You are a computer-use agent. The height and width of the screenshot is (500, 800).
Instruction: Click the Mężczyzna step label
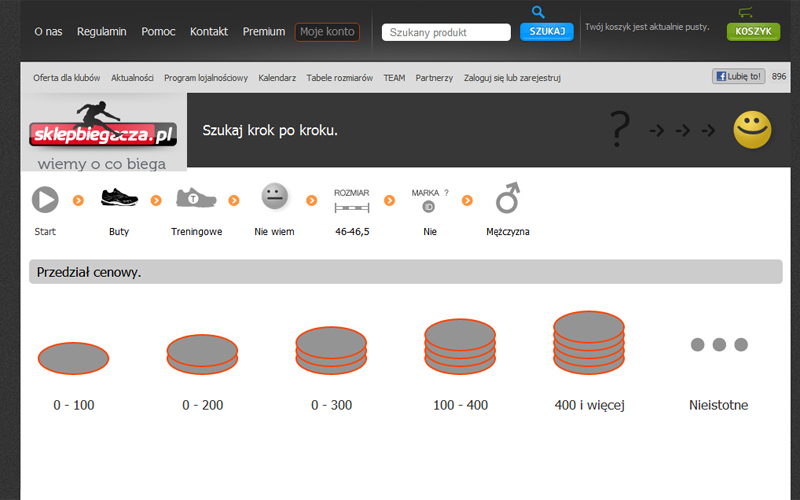point(508,232)
